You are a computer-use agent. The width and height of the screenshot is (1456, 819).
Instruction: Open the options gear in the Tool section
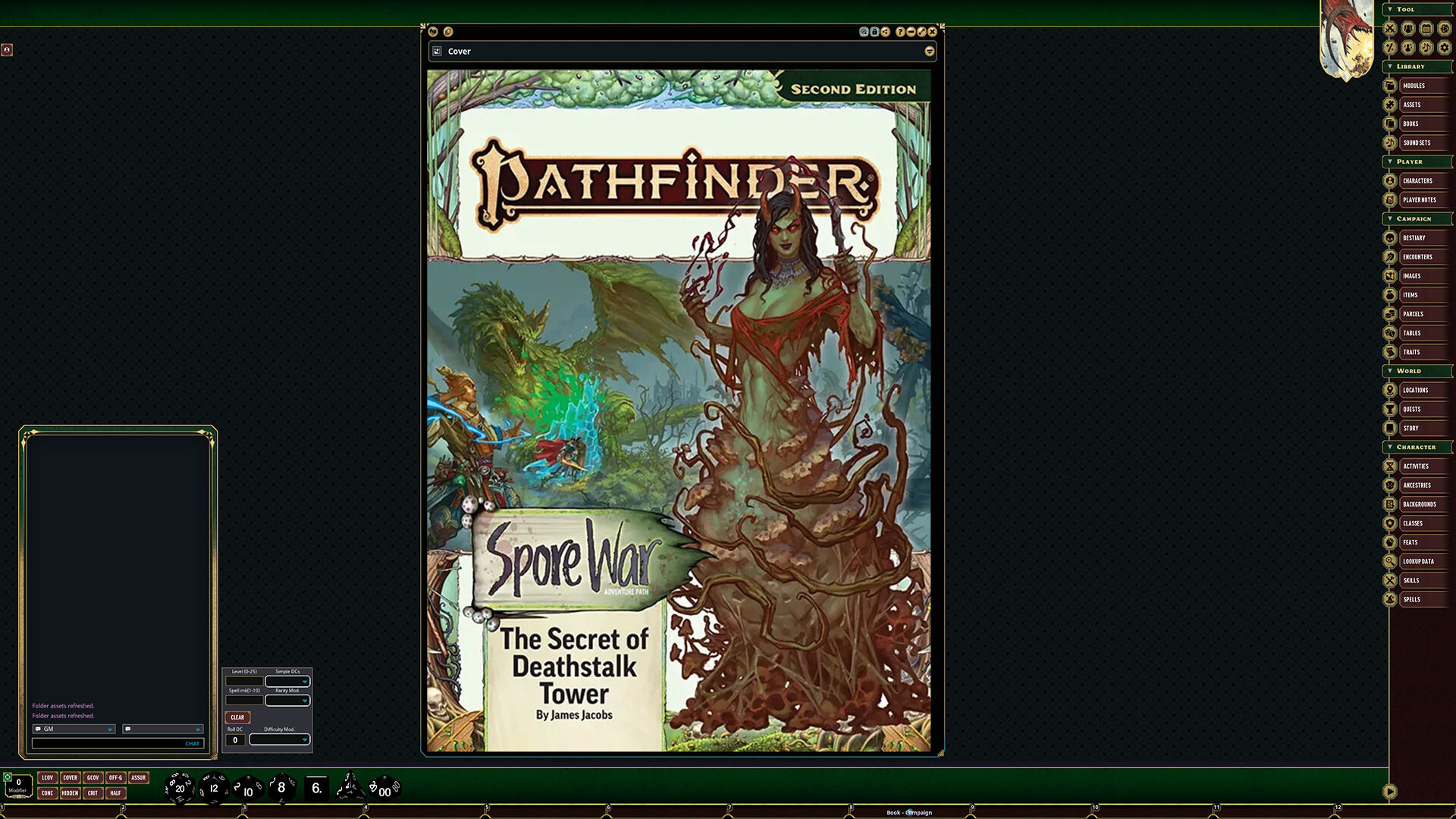[x=1445, y=48]
